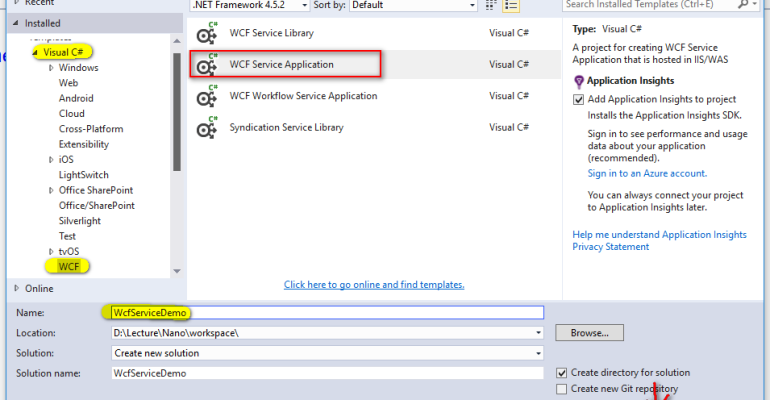This screenshot has height=400, width=770.
Task: Select the WCF Service Application name text
Action: point(281,64)
